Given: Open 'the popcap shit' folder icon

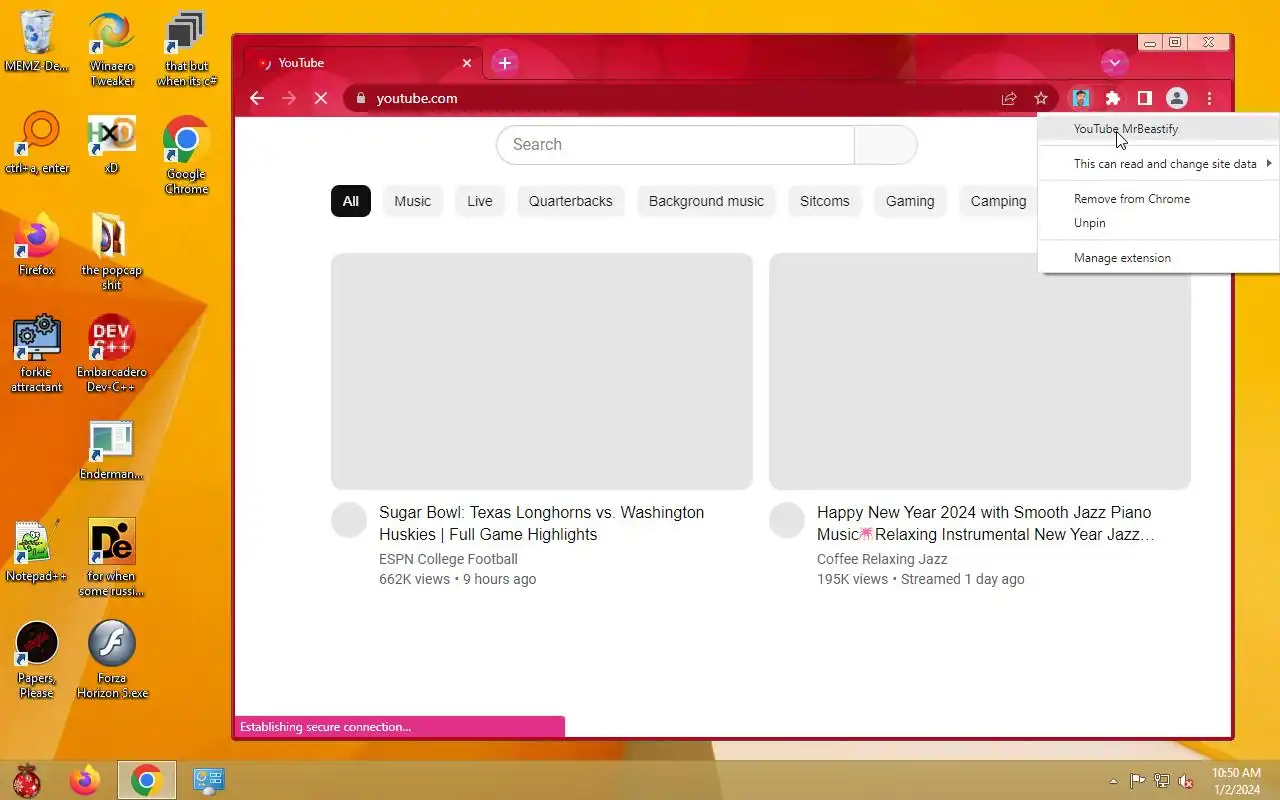Looking at the screenshot, I should point(112,236).
